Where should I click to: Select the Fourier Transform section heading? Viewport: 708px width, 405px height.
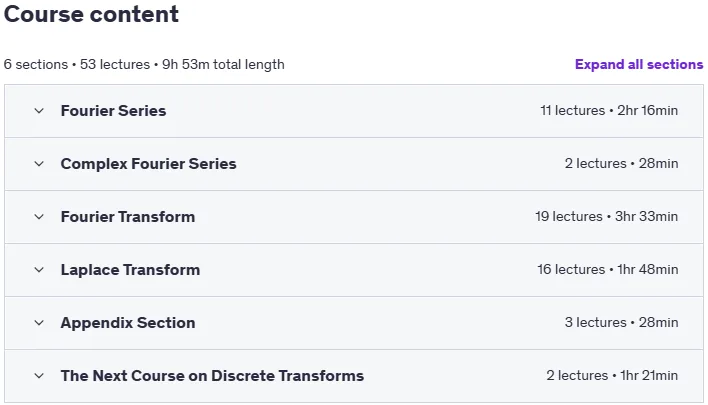[128, 217]
